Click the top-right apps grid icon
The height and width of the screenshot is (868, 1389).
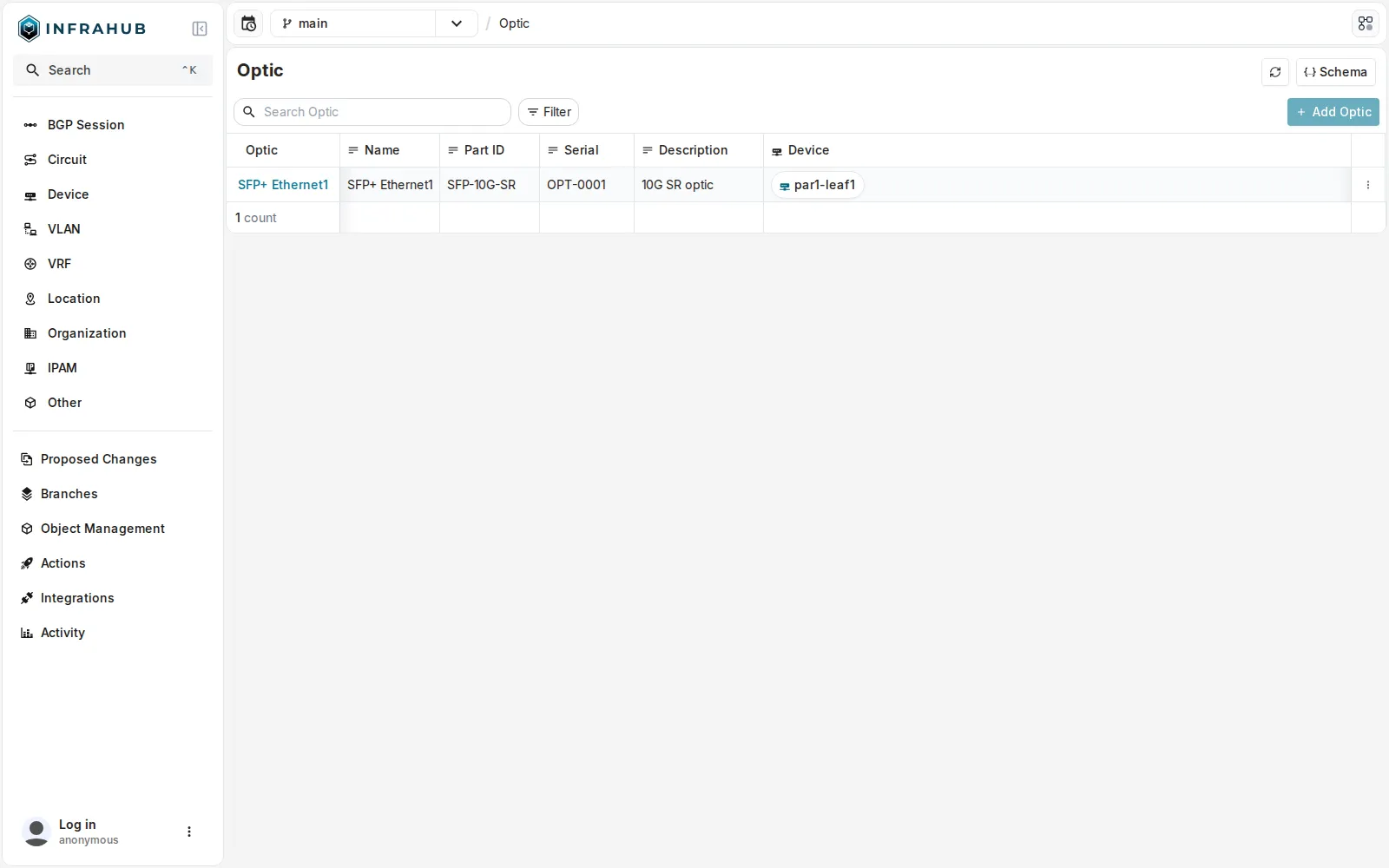[1366, 23]
